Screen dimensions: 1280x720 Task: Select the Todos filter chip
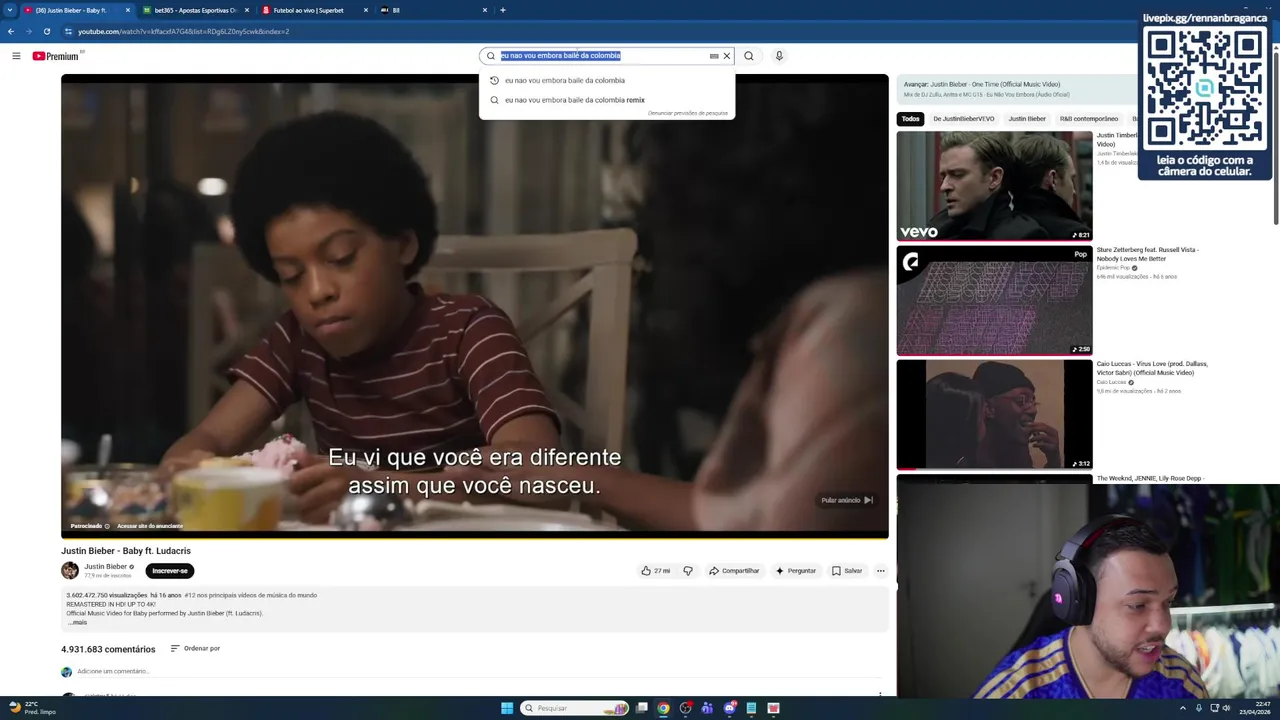[x=910, y=119]
